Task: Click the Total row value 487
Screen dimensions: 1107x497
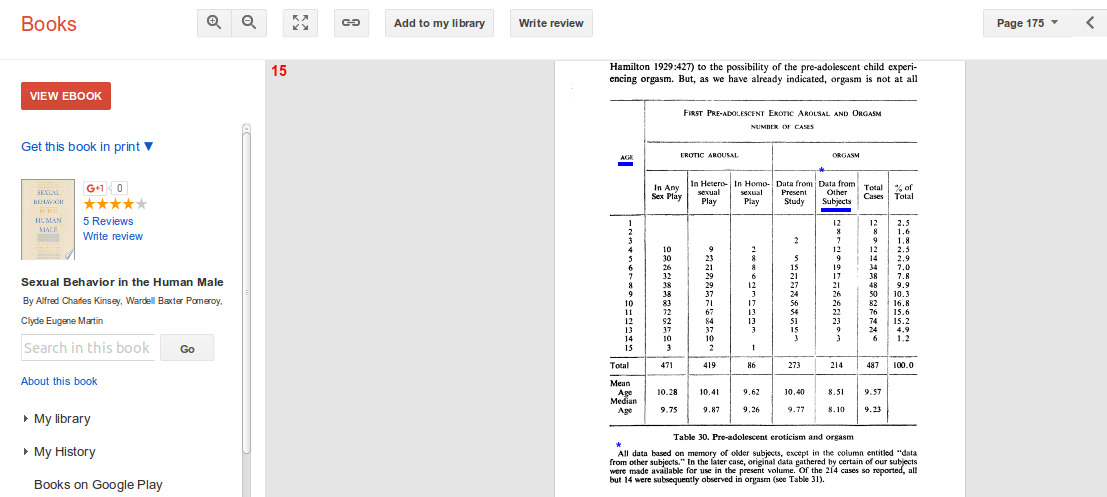Action: (x=873, y=366)
